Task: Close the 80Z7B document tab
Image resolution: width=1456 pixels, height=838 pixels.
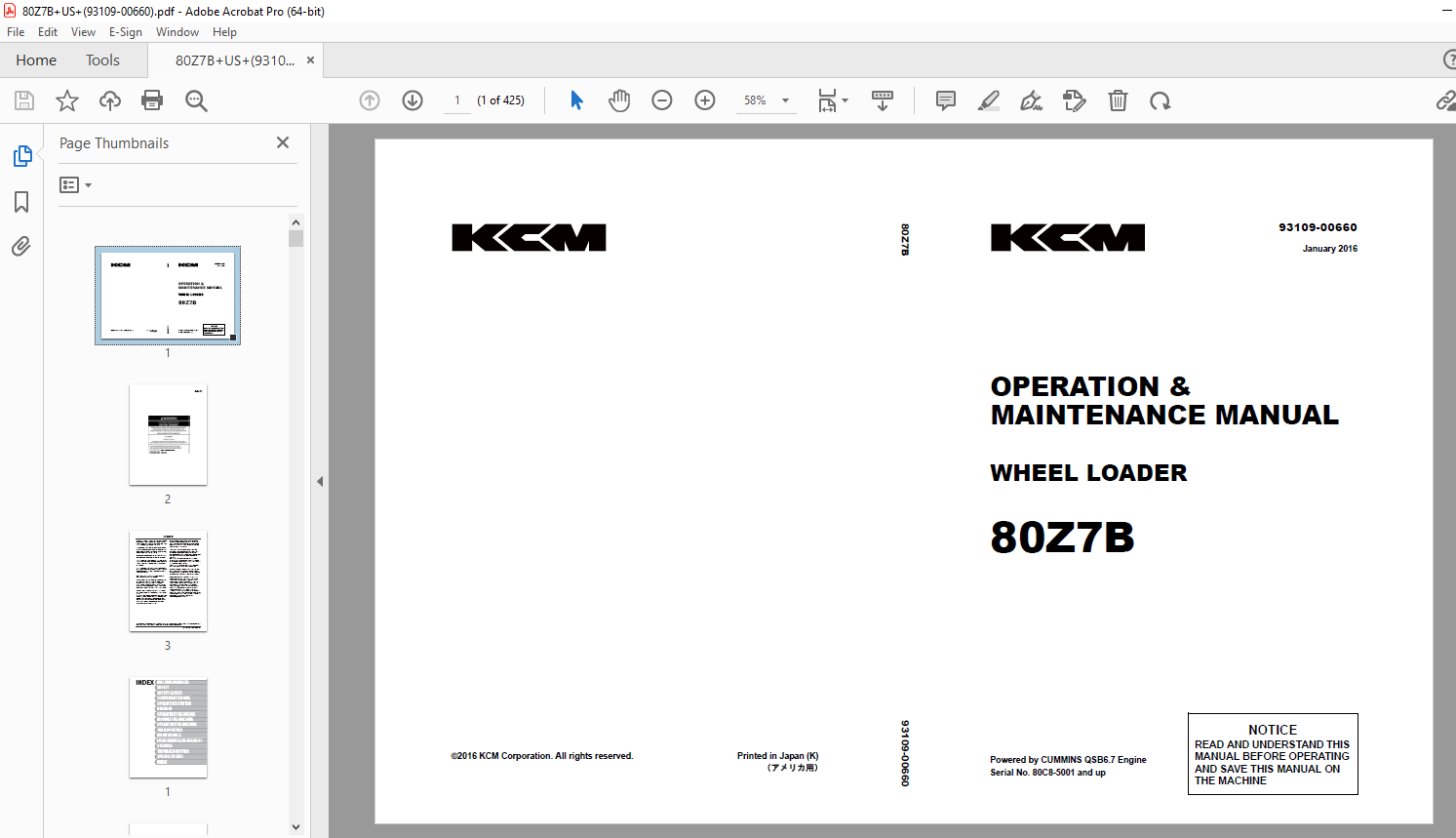Action: click(311, 60)
